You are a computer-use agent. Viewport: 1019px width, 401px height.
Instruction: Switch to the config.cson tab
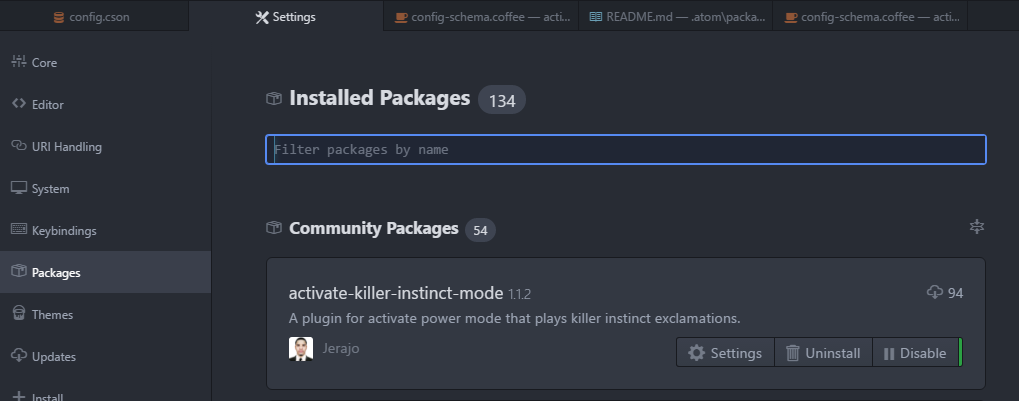(x=94, y=16)
